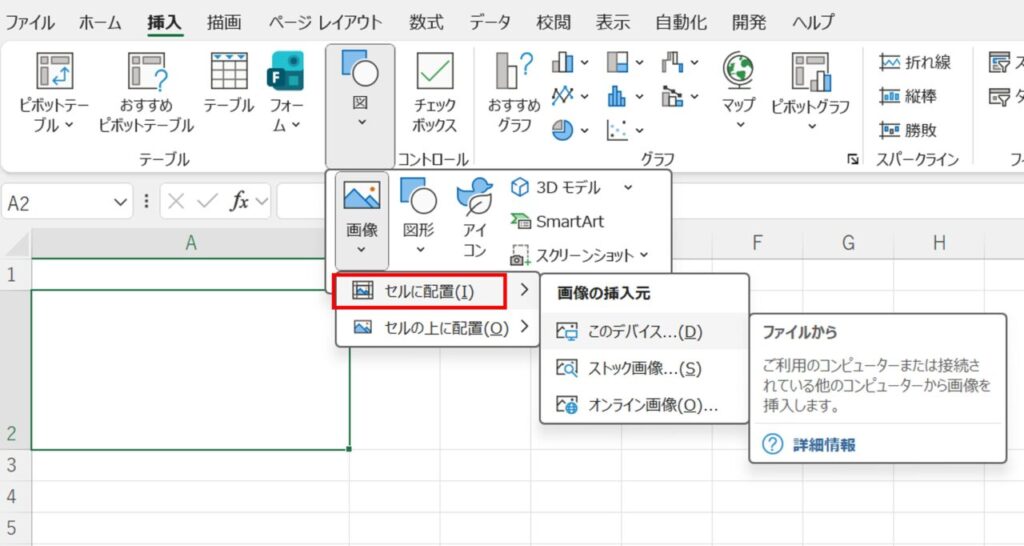Open the ピボットグラフ button
Image resolution: width=1024 pixels, height=546 pixels.
coord(810,91)
